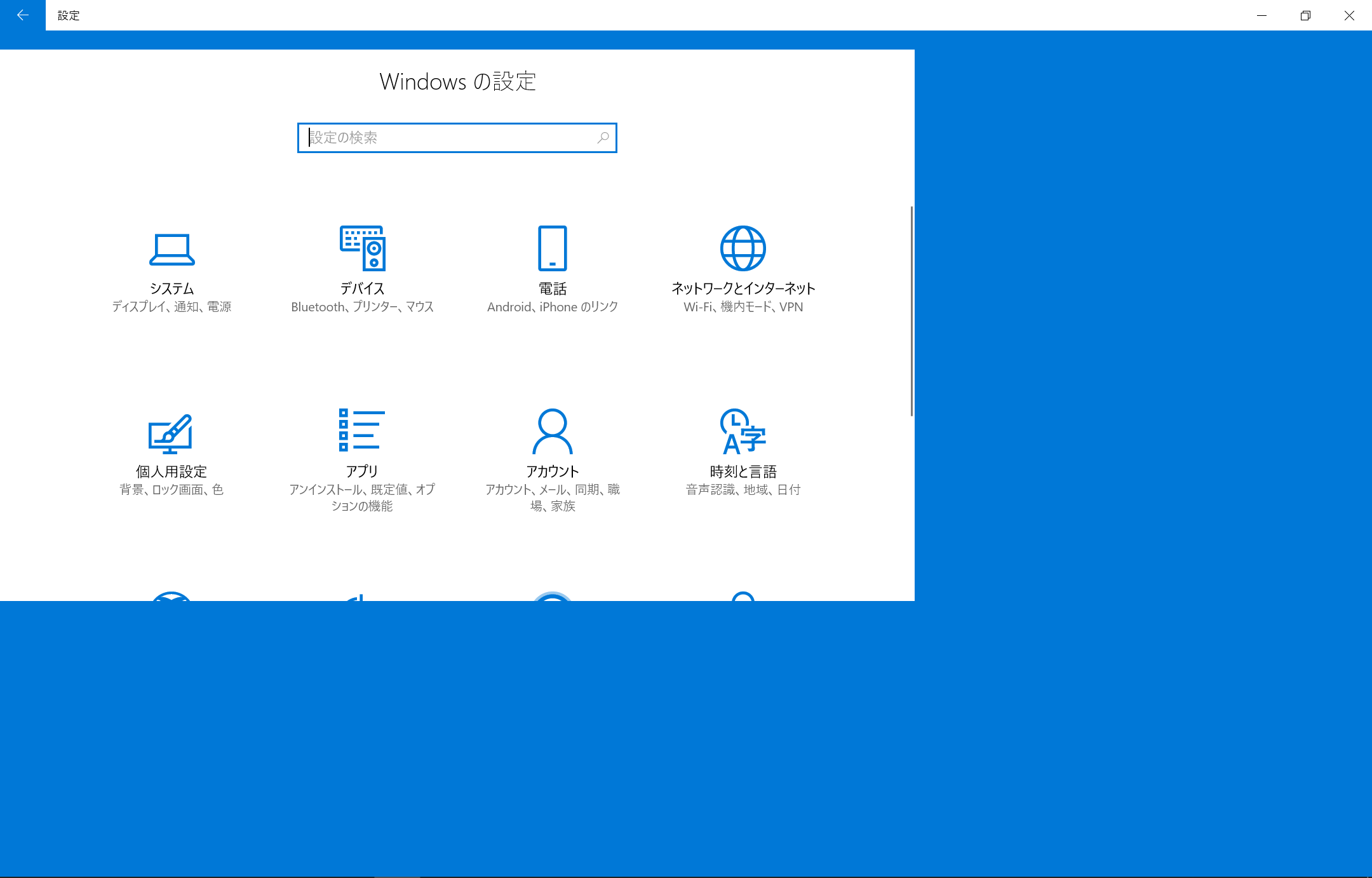1372x878 pixels.
Task: Focus the 設定の検索 search field
Action: [457, 138]
